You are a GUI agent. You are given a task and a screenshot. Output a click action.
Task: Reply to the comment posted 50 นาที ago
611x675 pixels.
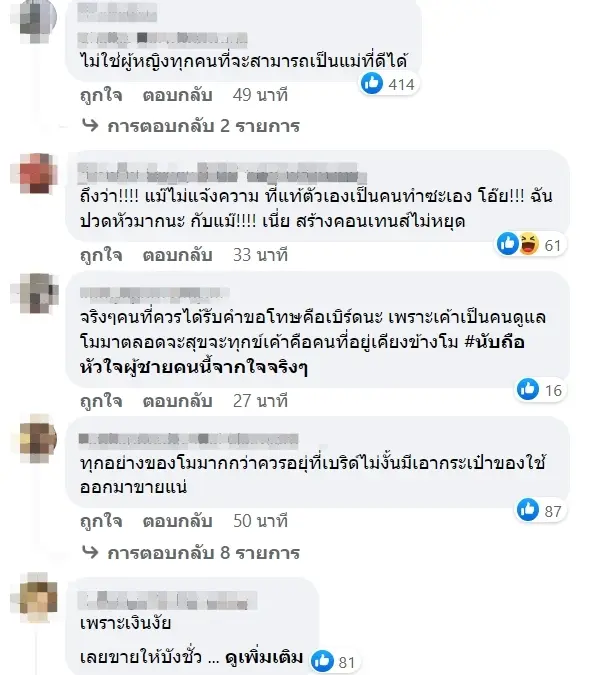click(177, 521)
